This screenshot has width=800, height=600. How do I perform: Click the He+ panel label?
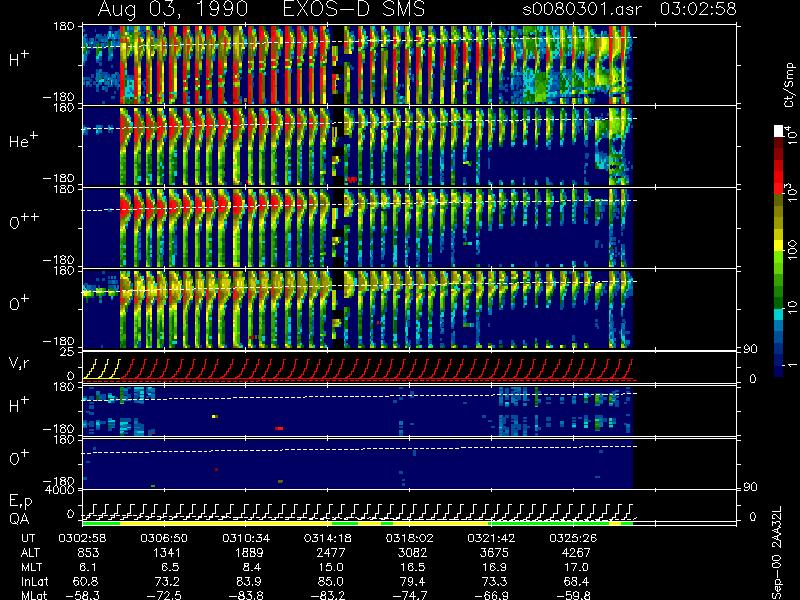(25, 140)
